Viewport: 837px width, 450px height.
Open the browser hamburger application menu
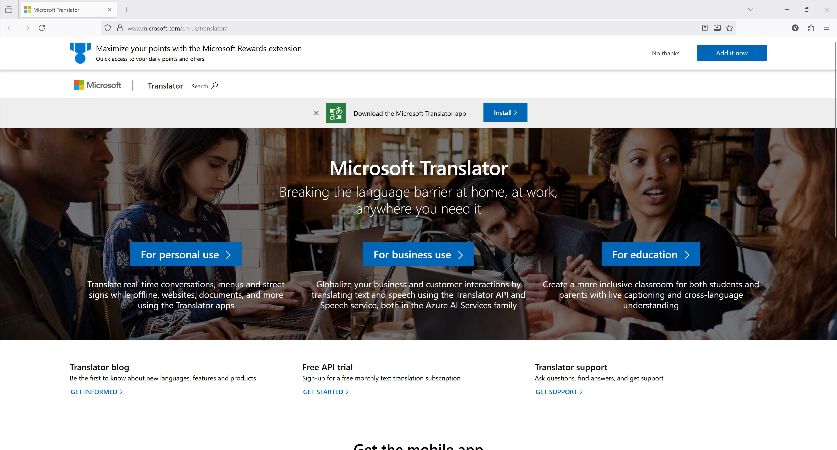[826, 28]
